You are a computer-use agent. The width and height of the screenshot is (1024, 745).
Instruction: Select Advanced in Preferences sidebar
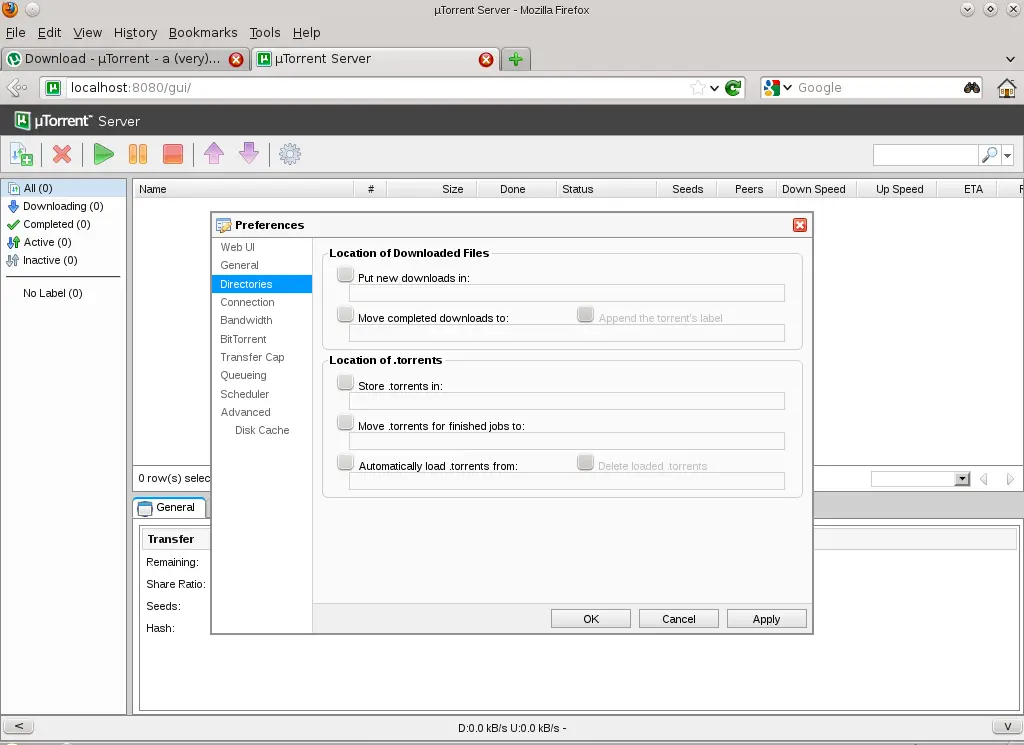[246, 413]
